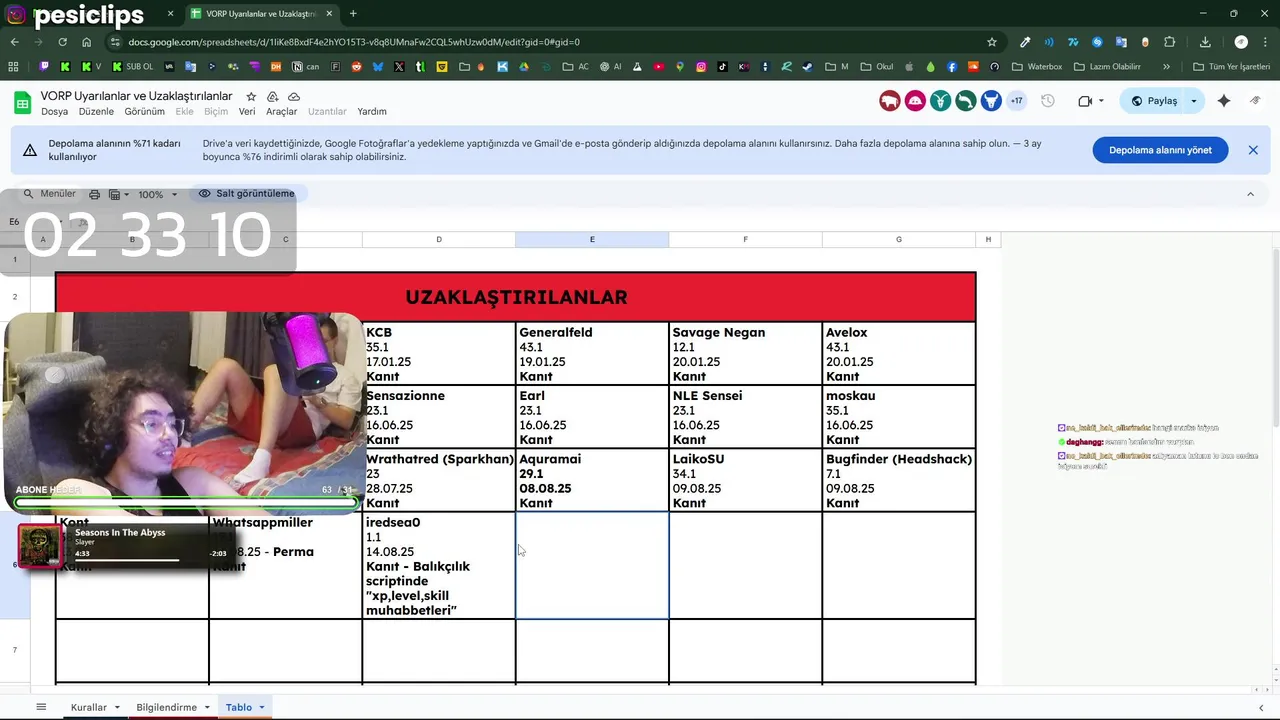The image size is (1280, 720).
Task: Select column E header
Action: pos(592,240)
